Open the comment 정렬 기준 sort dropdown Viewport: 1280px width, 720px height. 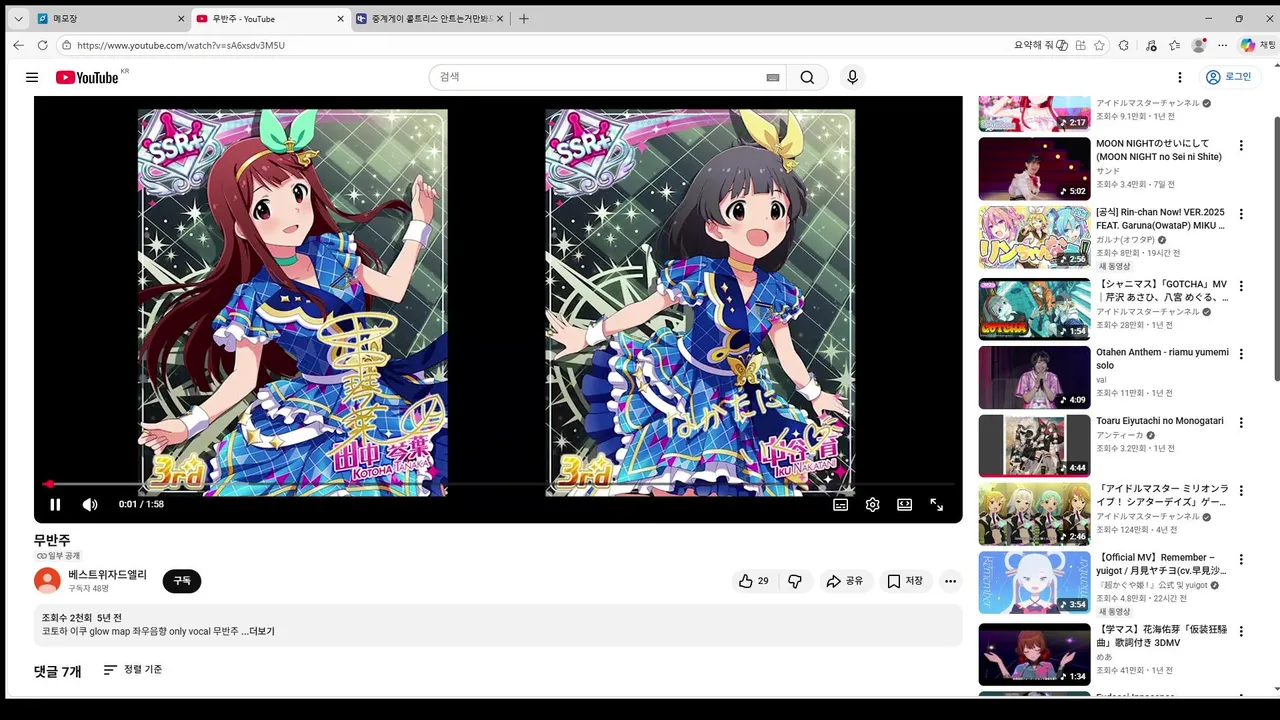[133, 670]
